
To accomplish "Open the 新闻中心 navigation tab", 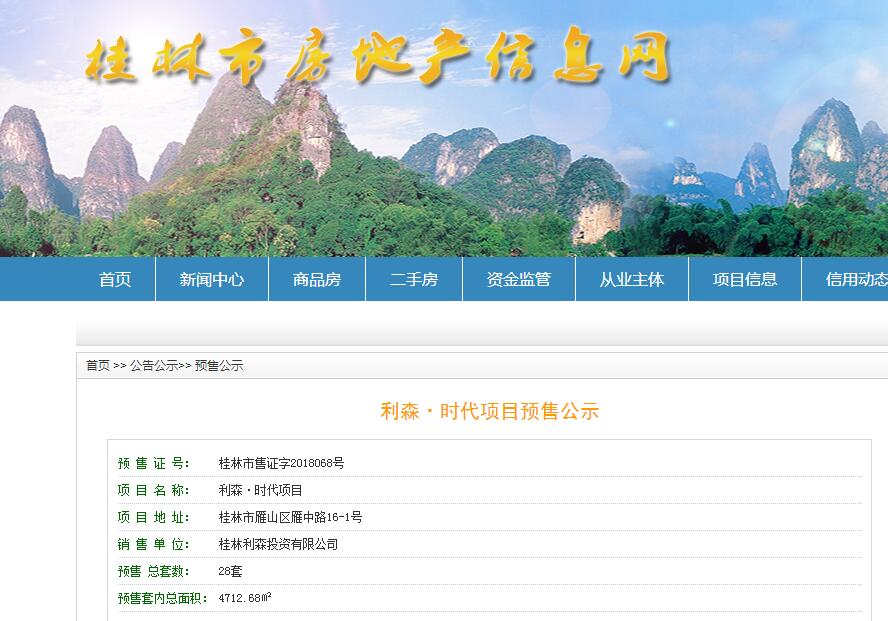I will 212,280.
